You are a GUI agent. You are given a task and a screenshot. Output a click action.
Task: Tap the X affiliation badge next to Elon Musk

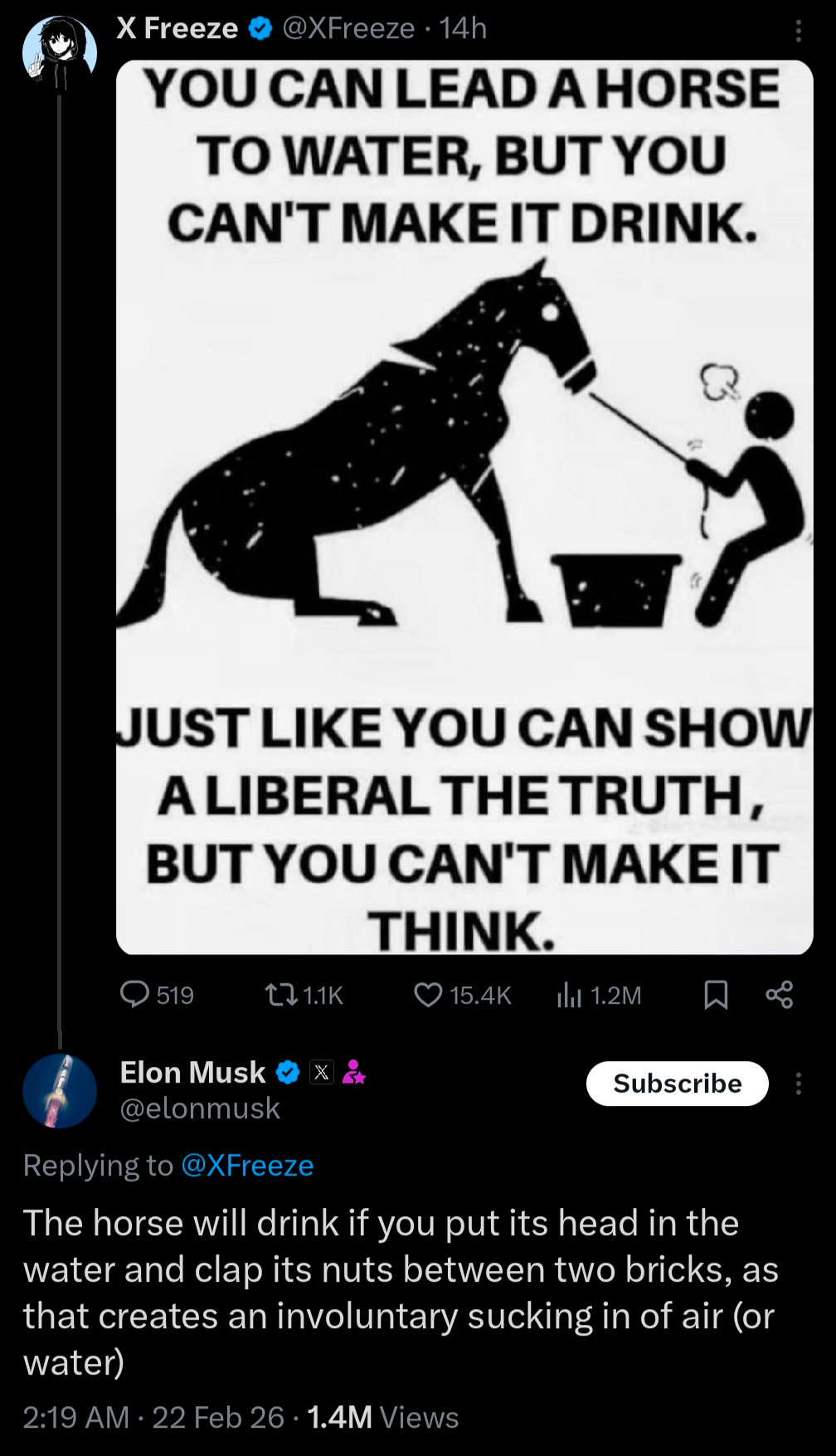[x=321, y=1073]
